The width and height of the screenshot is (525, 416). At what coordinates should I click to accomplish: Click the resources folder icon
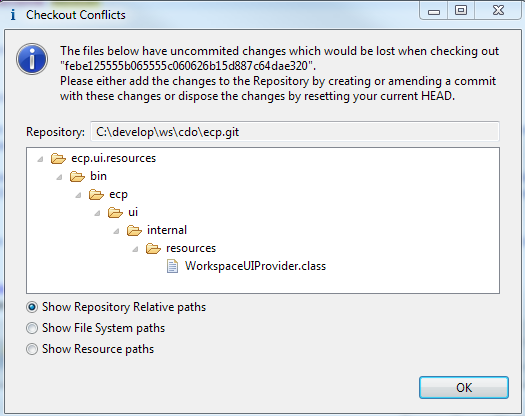coord(153,249)
